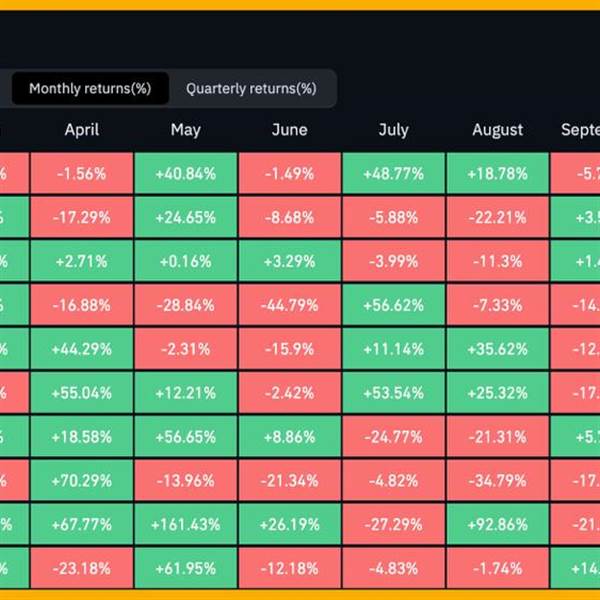Open the Quarterly returns(%) tab
This screenshot has height=600, width=600.
(x=251, y=88)
